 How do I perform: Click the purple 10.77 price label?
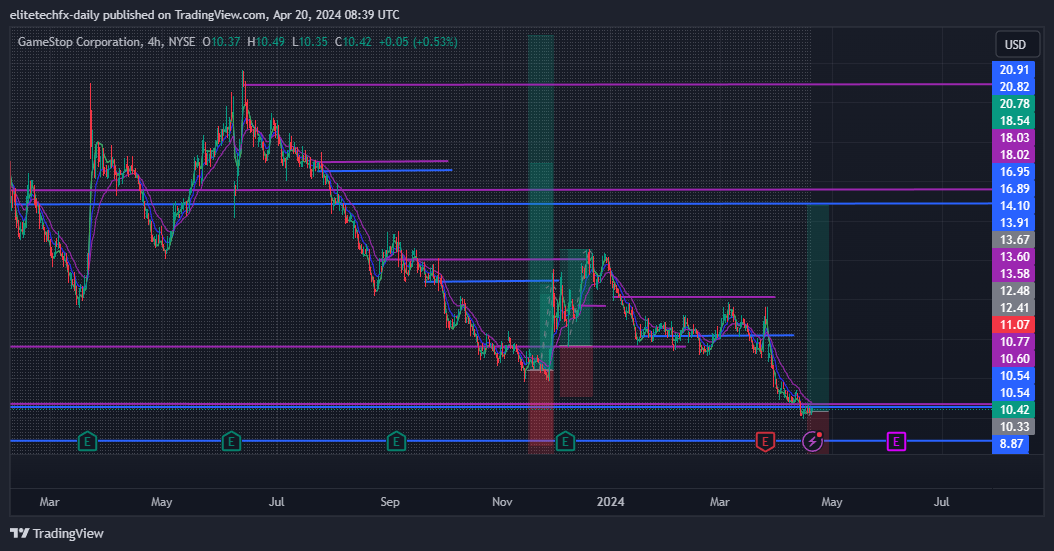1014,342
